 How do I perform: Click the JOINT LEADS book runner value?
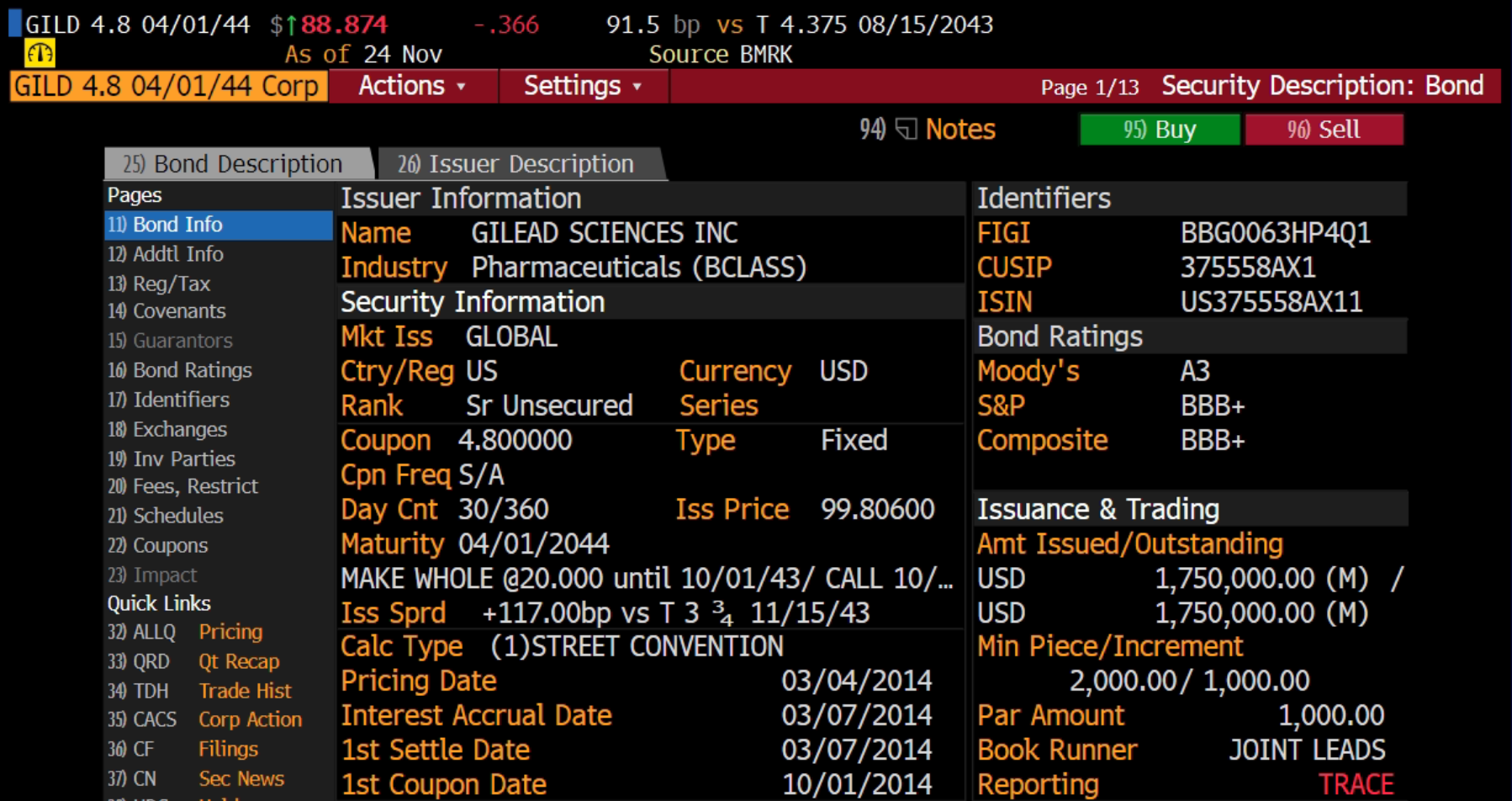click(1307, 750)
